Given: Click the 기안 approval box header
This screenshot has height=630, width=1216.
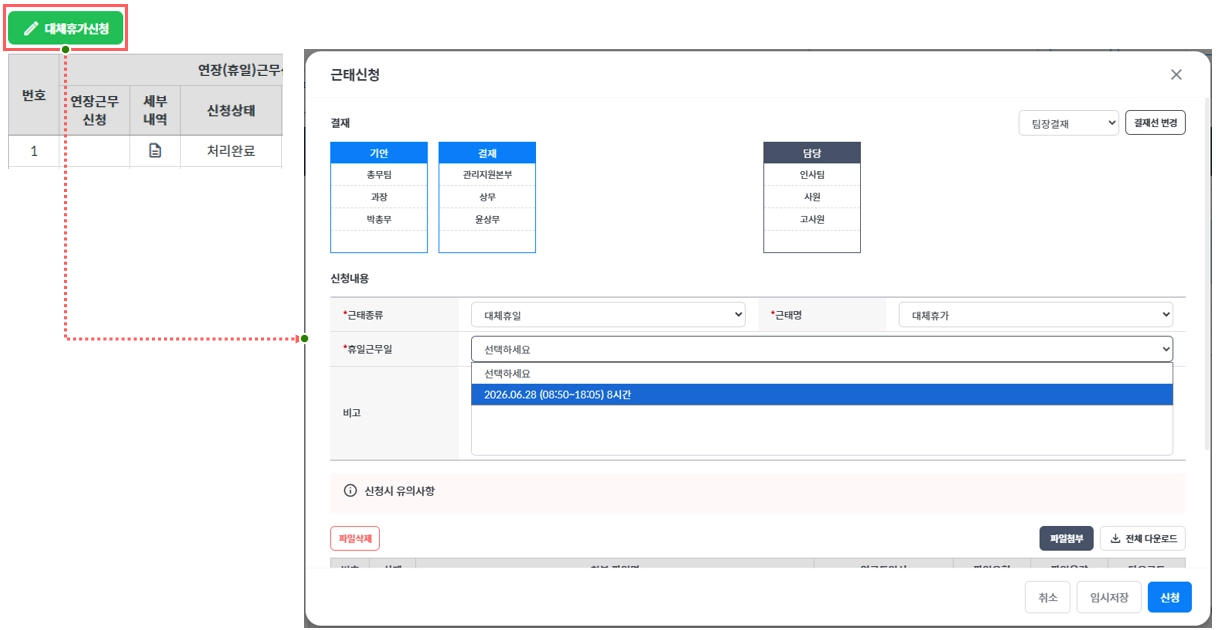Looking at the screenshot, I should (379, 153).
